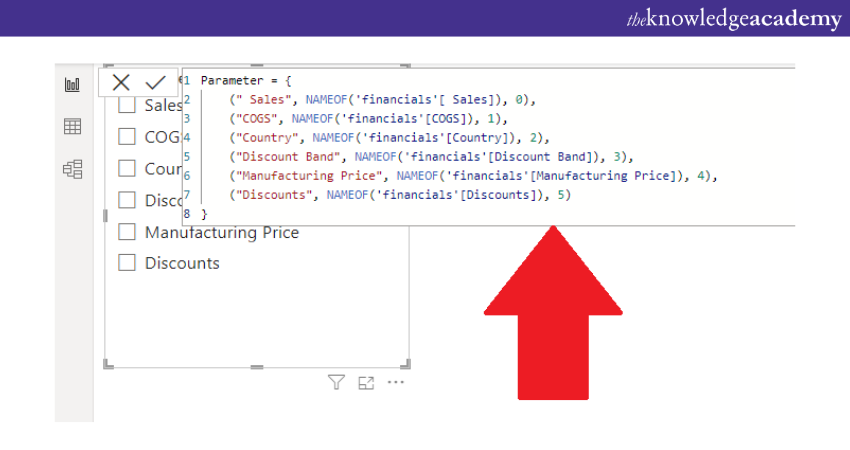Viewport: 850px width, 450px height.
Task: Switch to the Data table view
Action: (72, 127)
